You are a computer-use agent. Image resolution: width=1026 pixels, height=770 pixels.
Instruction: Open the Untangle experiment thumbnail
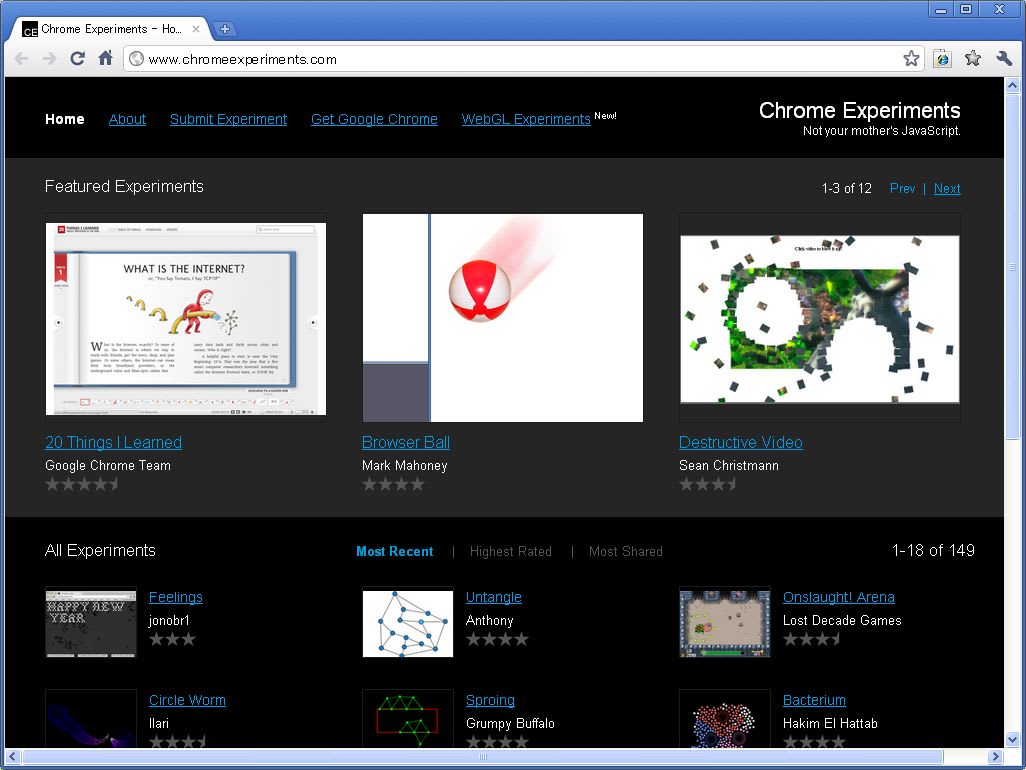(407, 623)
